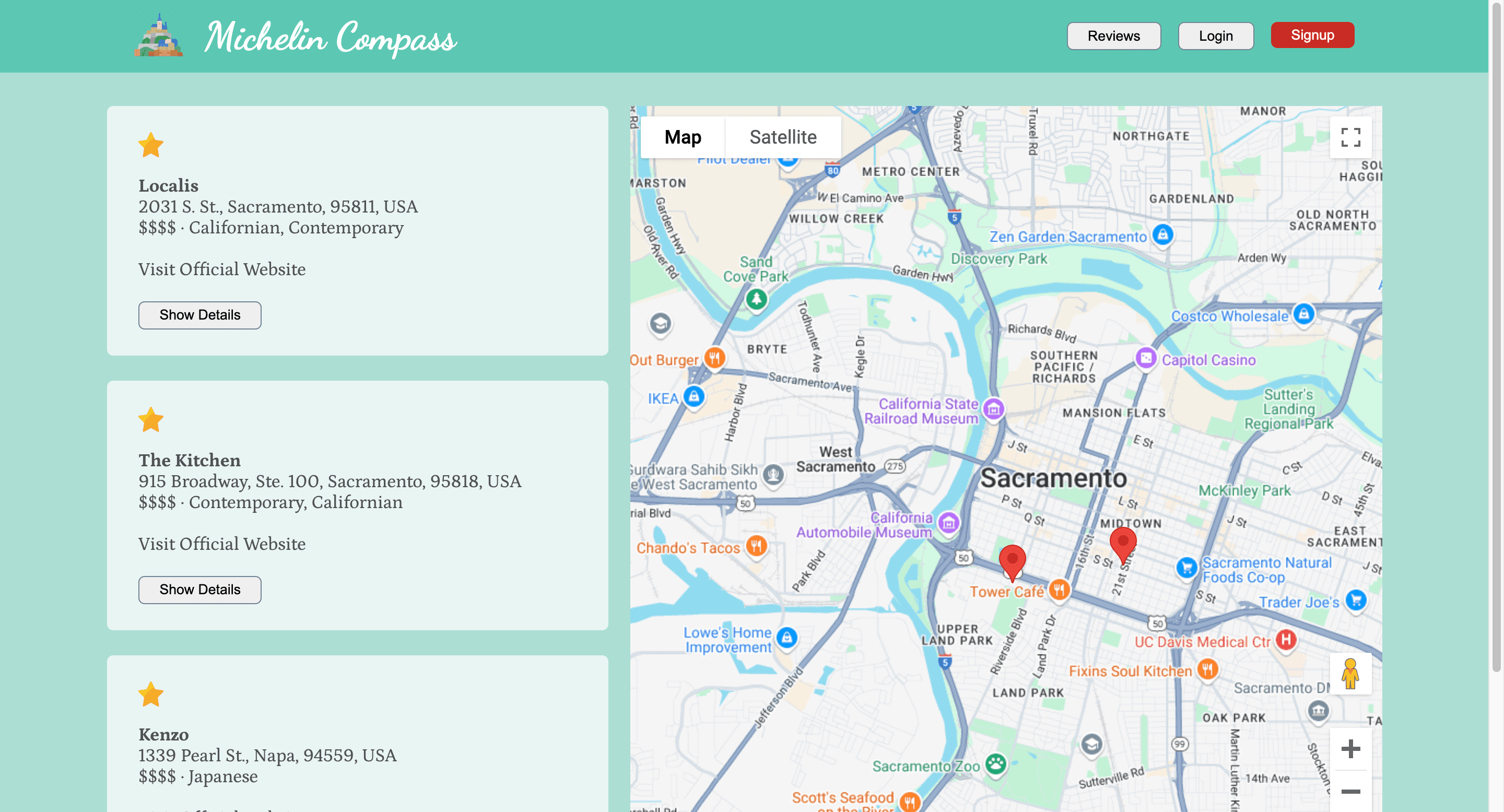Click the Zen Garden Sacramento marker
The height and width of the screenshot is (812, 1504).
pos(1162,236)
